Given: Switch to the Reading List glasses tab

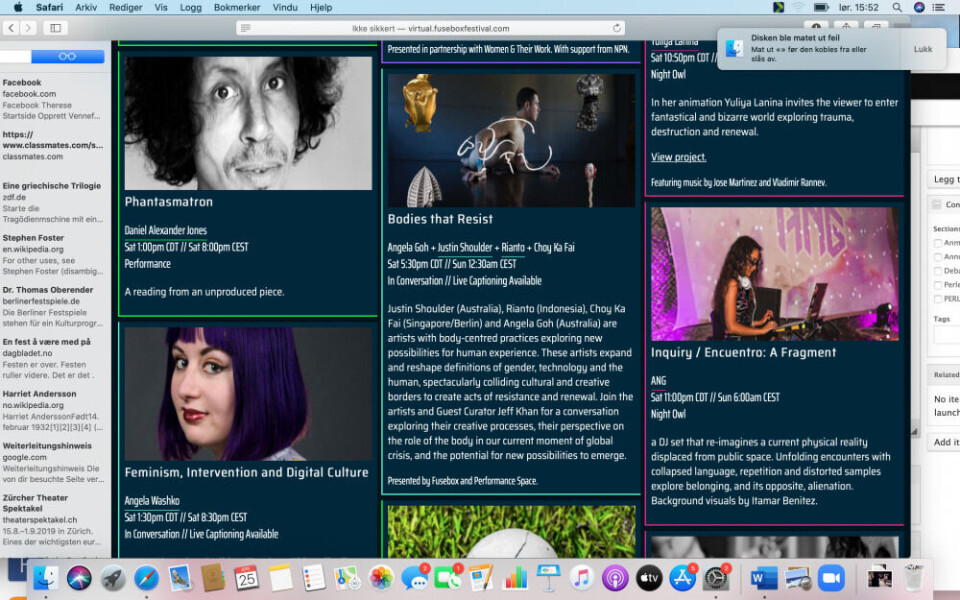Looking at the screenshot, I should pos(67,57).
